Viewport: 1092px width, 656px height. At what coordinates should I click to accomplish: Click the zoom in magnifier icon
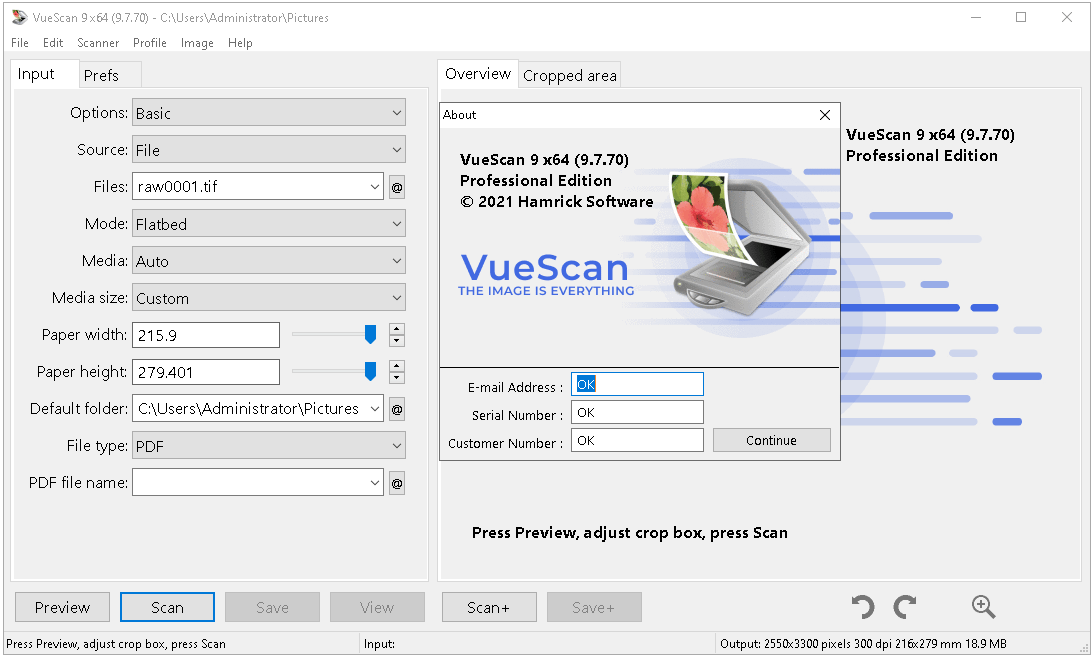point(983,607)
